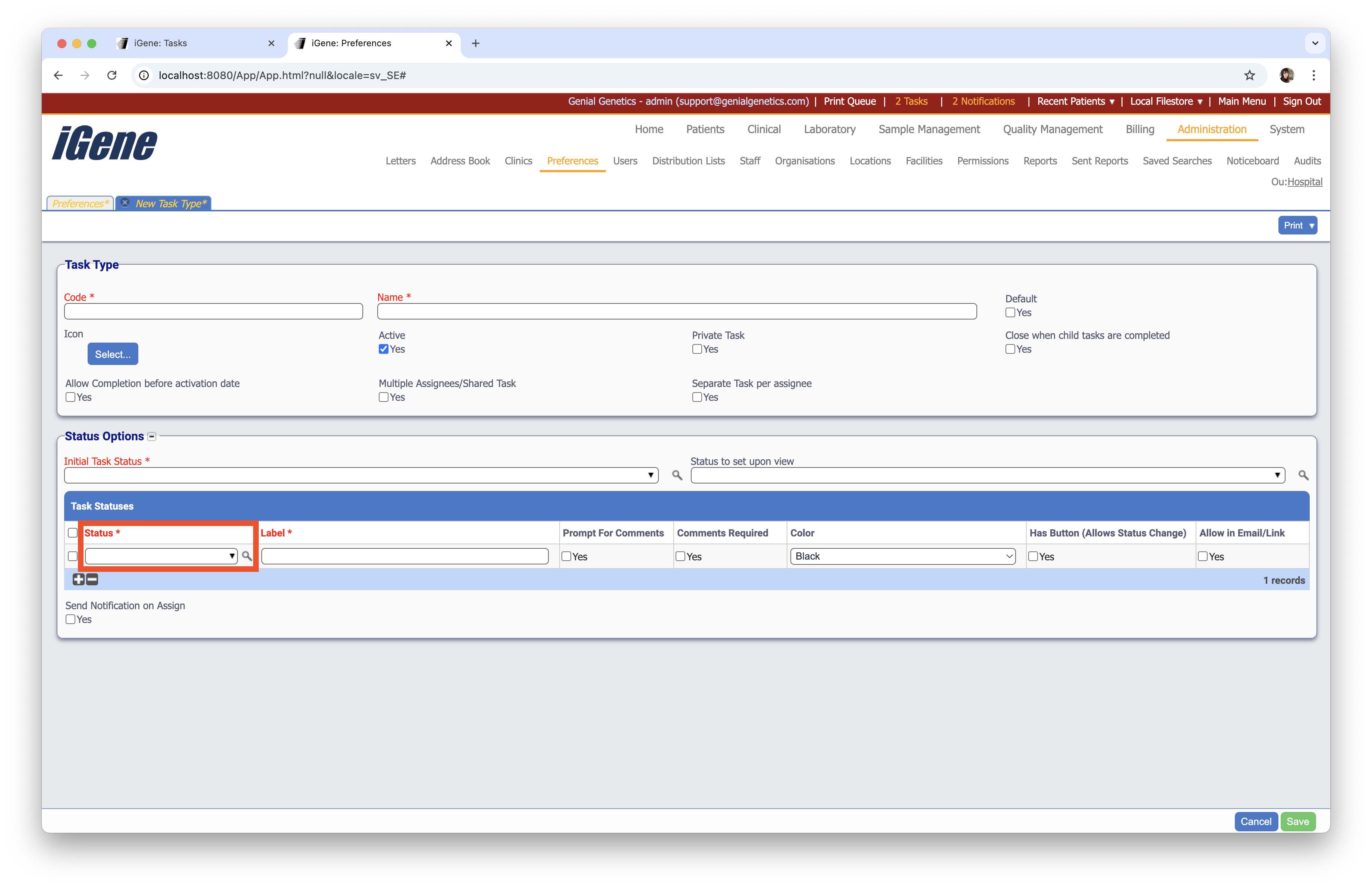Click search icon in Status table cell
The width and height of the screenshot is (1372, 888).
point(247,556)
